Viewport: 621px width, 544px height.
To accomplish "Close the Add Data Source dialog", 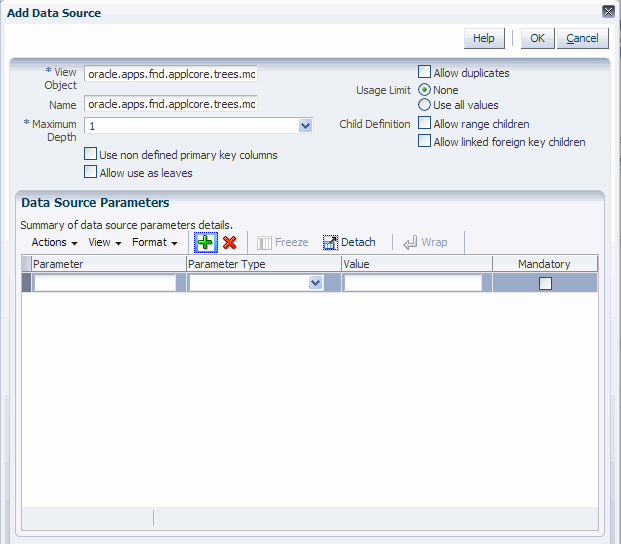I will pyautogui.click(x=608, y=11).
